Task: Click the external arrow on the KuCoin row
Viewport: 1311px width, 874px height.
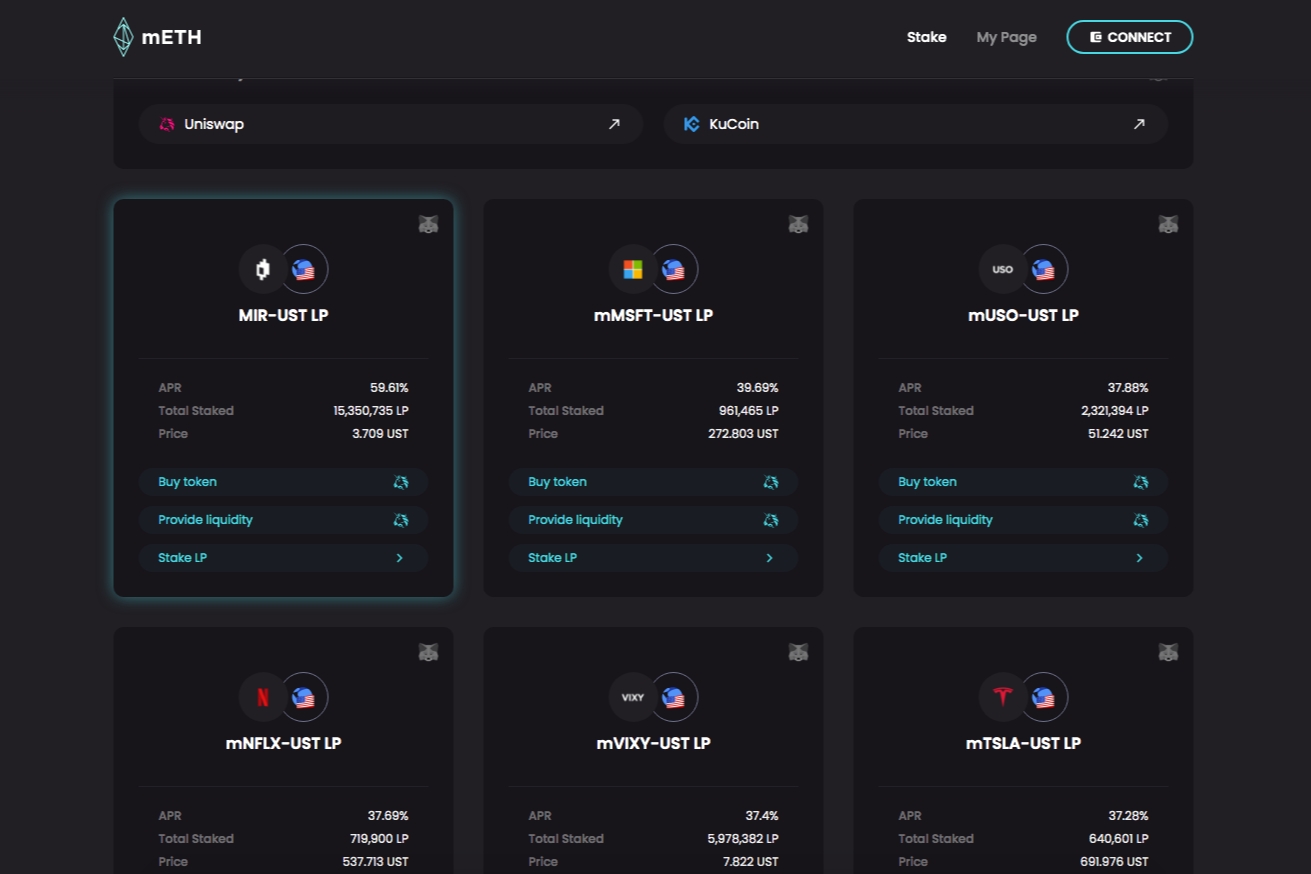Action: click(1139, 124)
